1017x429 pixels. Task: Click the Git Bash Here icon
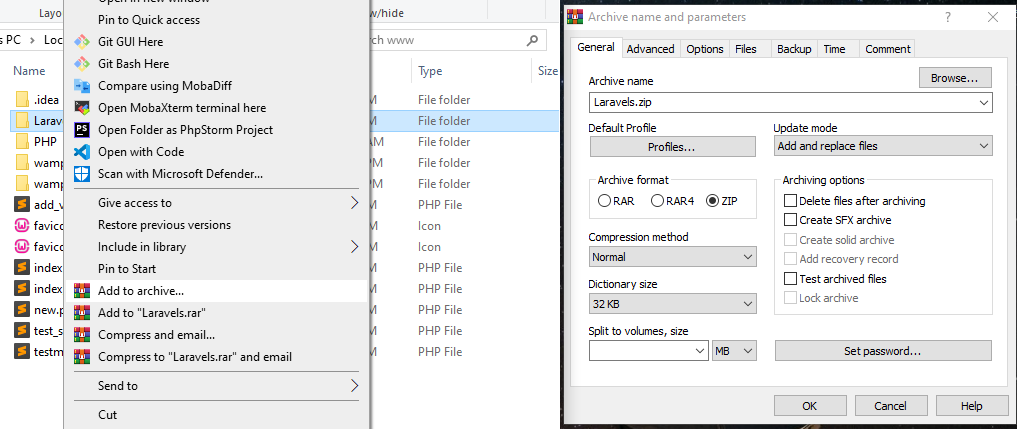(82, 64)
